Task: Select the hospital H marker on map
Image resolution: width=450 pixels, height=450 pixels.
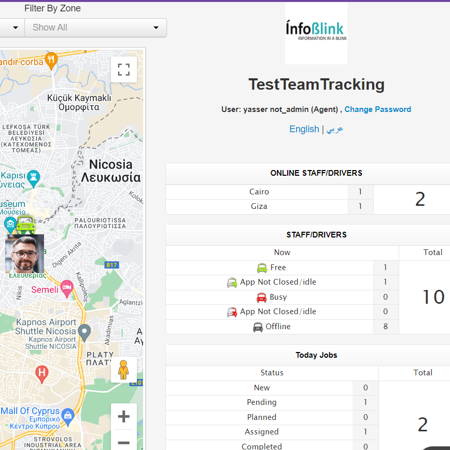Action: [42, 374]
